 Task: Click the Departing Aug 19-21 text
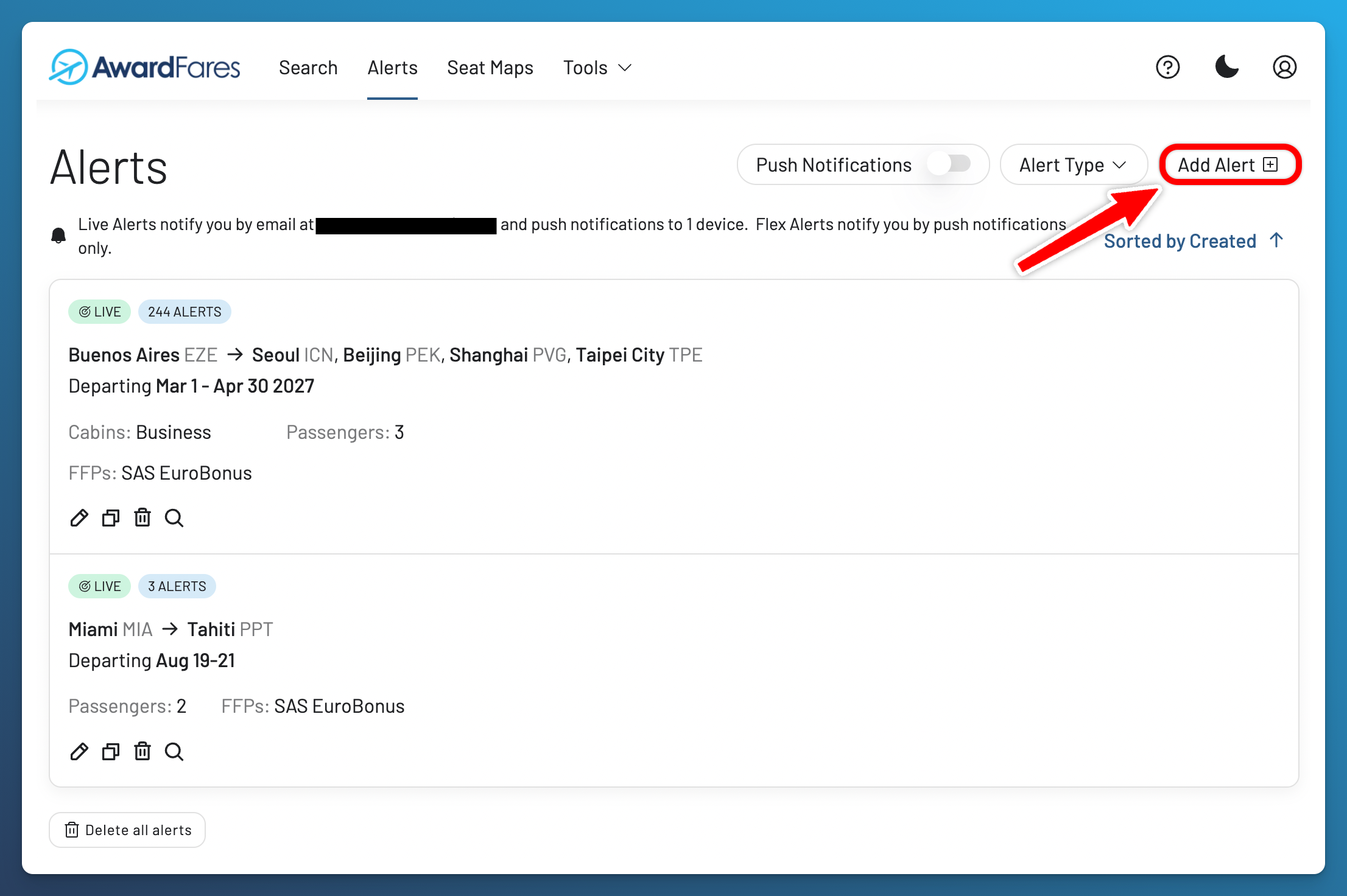pyautogui.click(x=152, y=660)
